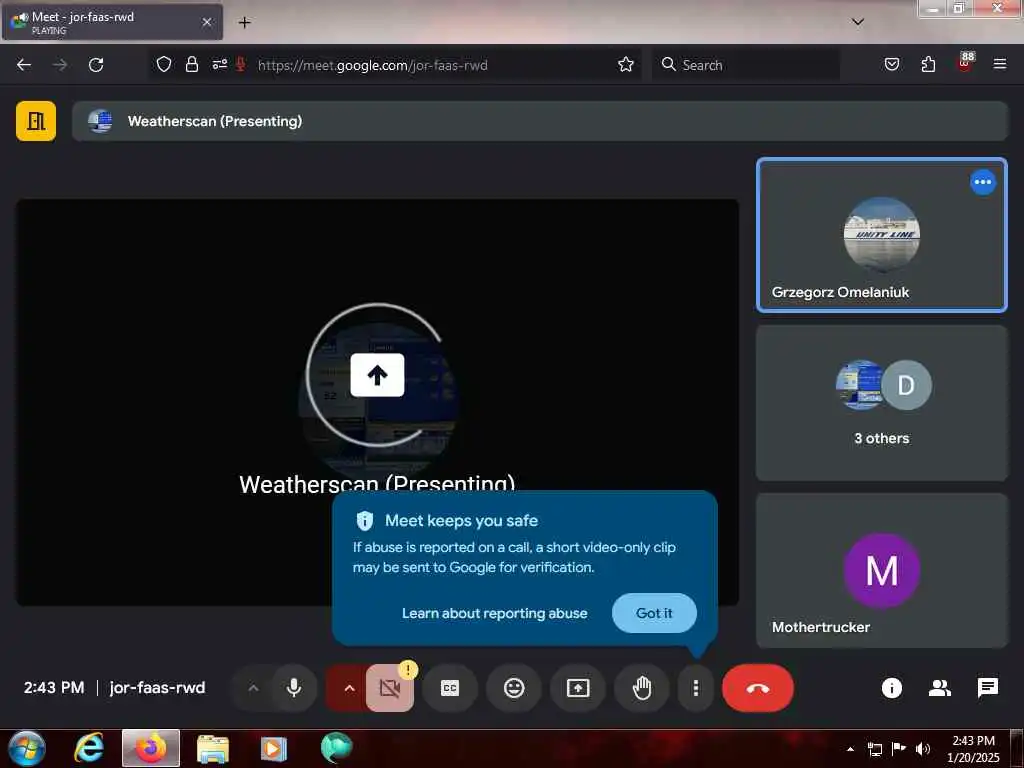1024x768 pixels.
Task: Leave the call with red hang-up button
Action: coord(758,688)
